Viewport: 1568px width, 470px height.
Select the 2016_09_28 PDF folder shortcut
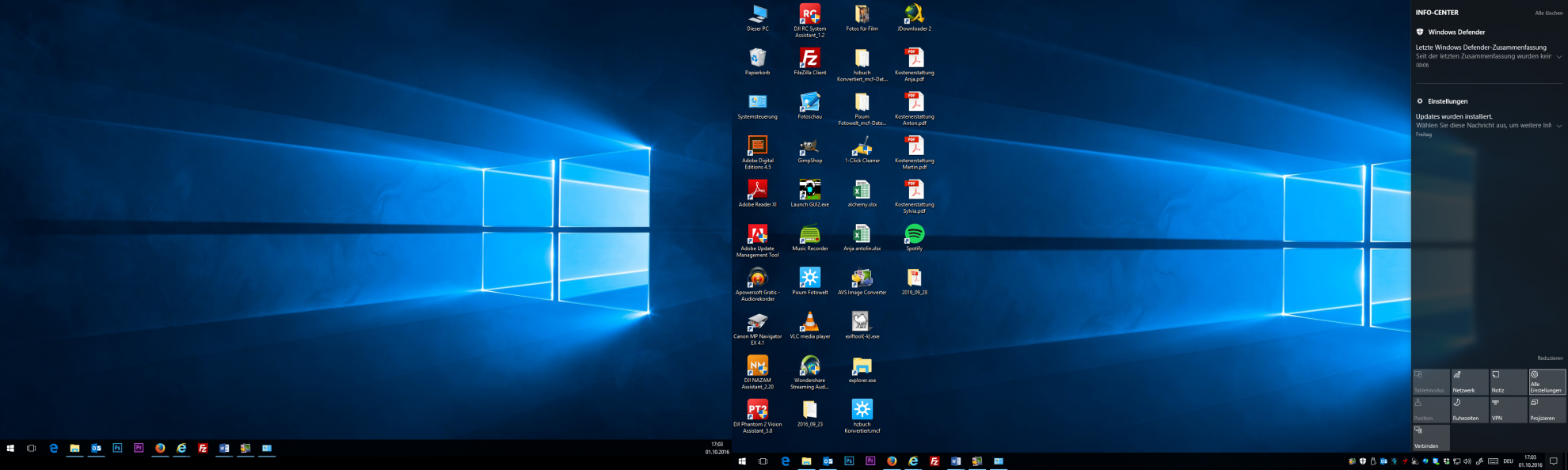[x=915, y=282]
